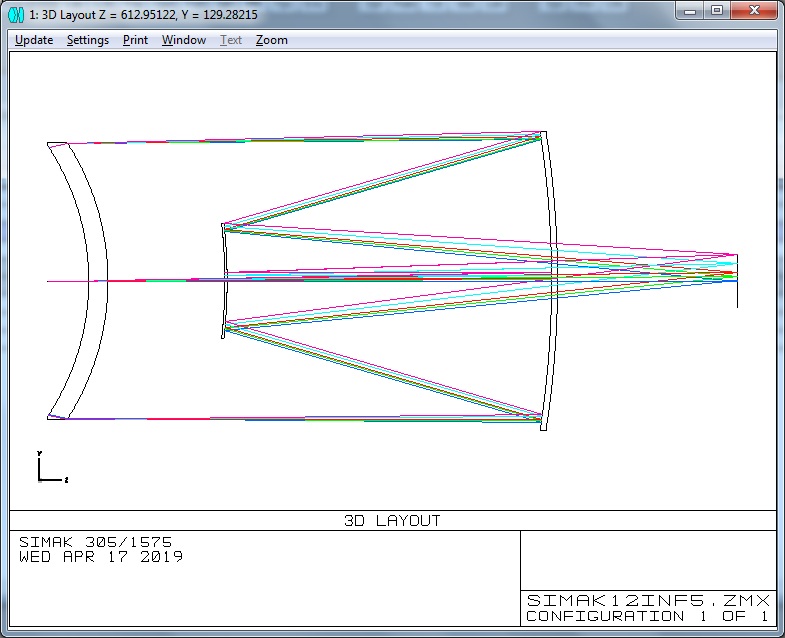Open the Window menu

click(x=184, y=40)
